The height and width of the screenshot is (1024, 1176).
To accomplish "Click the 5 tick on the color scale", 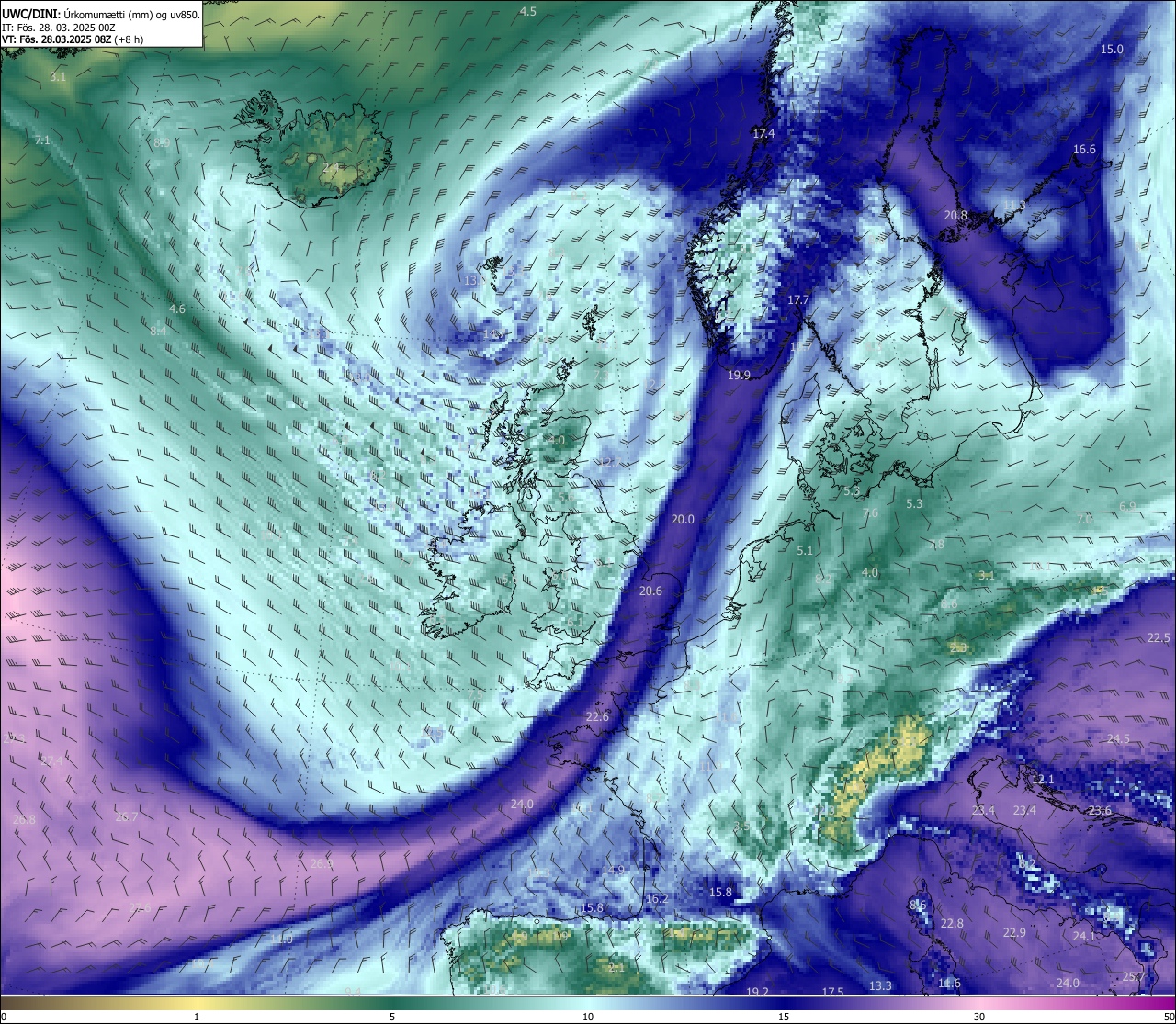I will pos(392,1017).
